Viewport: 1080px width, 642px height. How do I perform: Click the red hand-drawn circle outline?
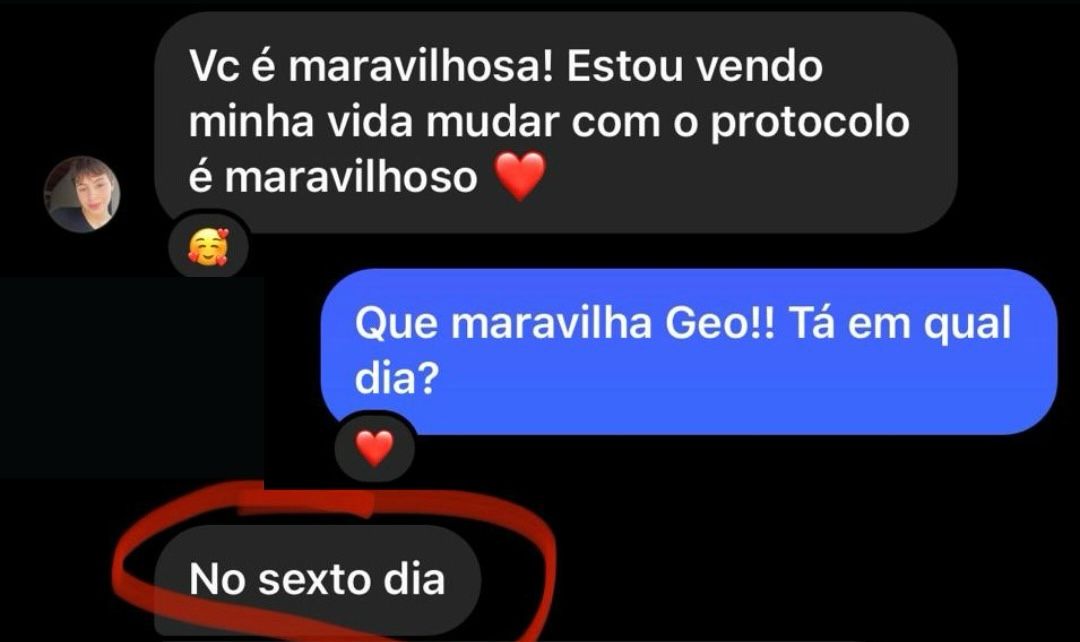pyautogui.click(x=334, y=561)
